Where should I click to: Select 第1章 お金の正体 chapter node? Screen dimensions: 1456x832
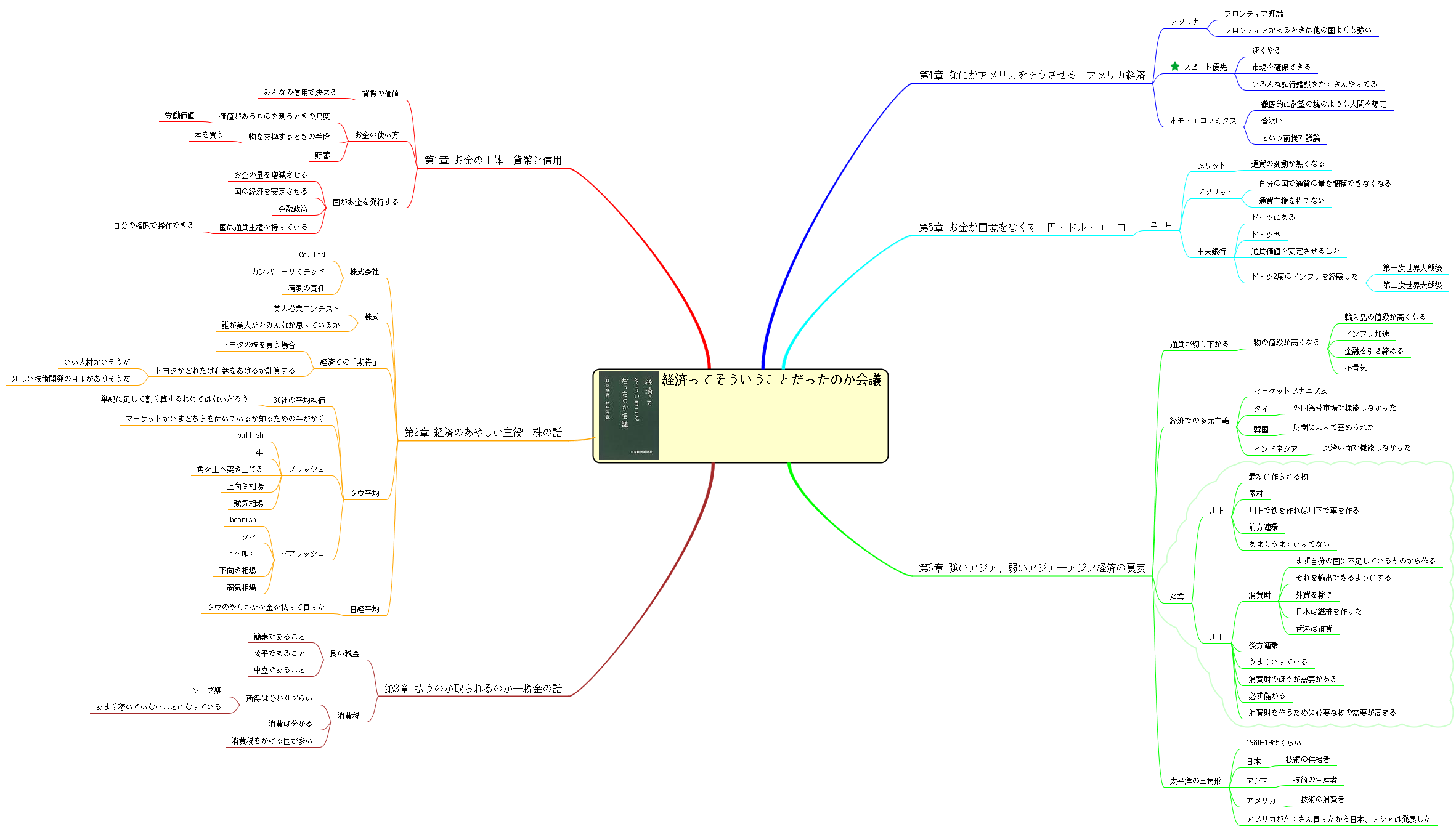[x=492, y=161]
